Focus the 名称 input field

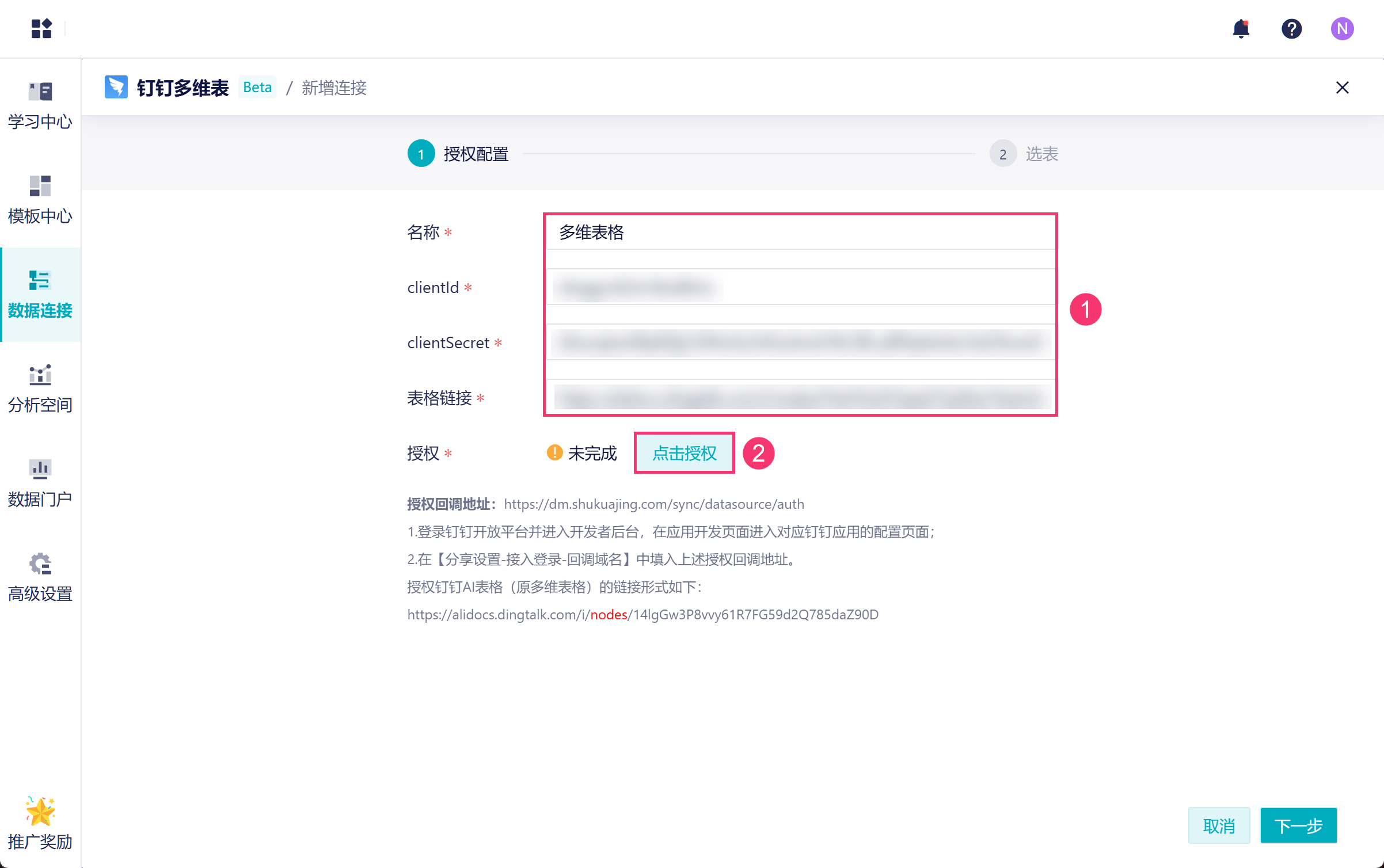click(x=800, y=233)
